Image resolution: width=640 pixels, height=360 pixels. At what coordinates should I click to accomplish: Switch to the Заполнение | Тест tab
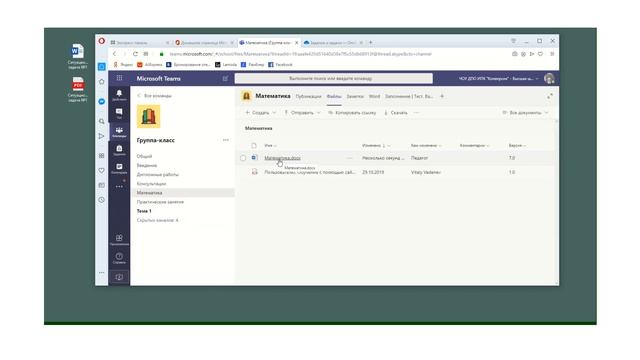[x=409, y=96]
